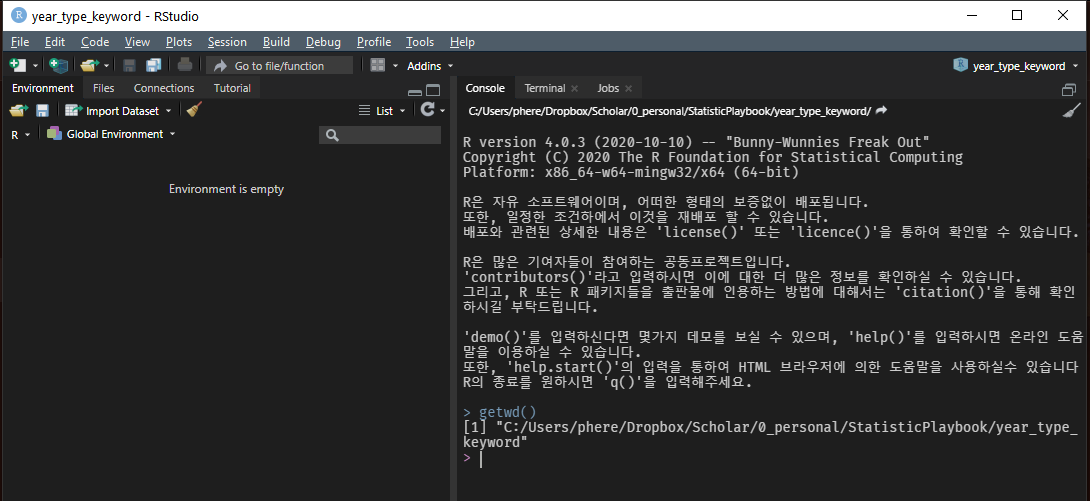Open the New File dropdown arrow
Image resolution: width=1090 pixels, height=501 pixels.
35,66
